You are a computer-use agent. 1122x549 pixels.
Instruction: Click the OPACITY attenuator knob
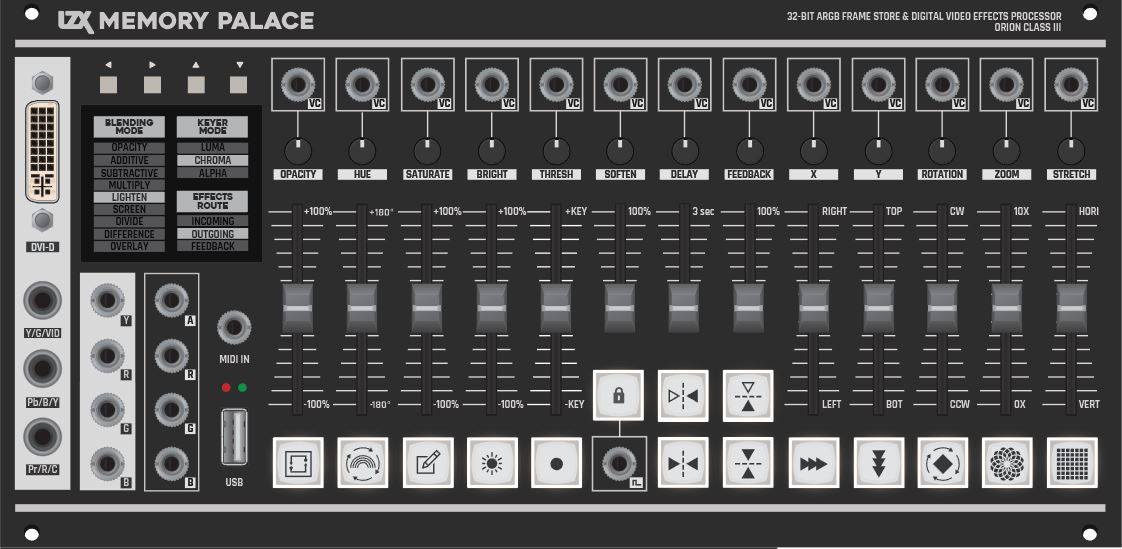pyautogui.click(x=298, y=151)
